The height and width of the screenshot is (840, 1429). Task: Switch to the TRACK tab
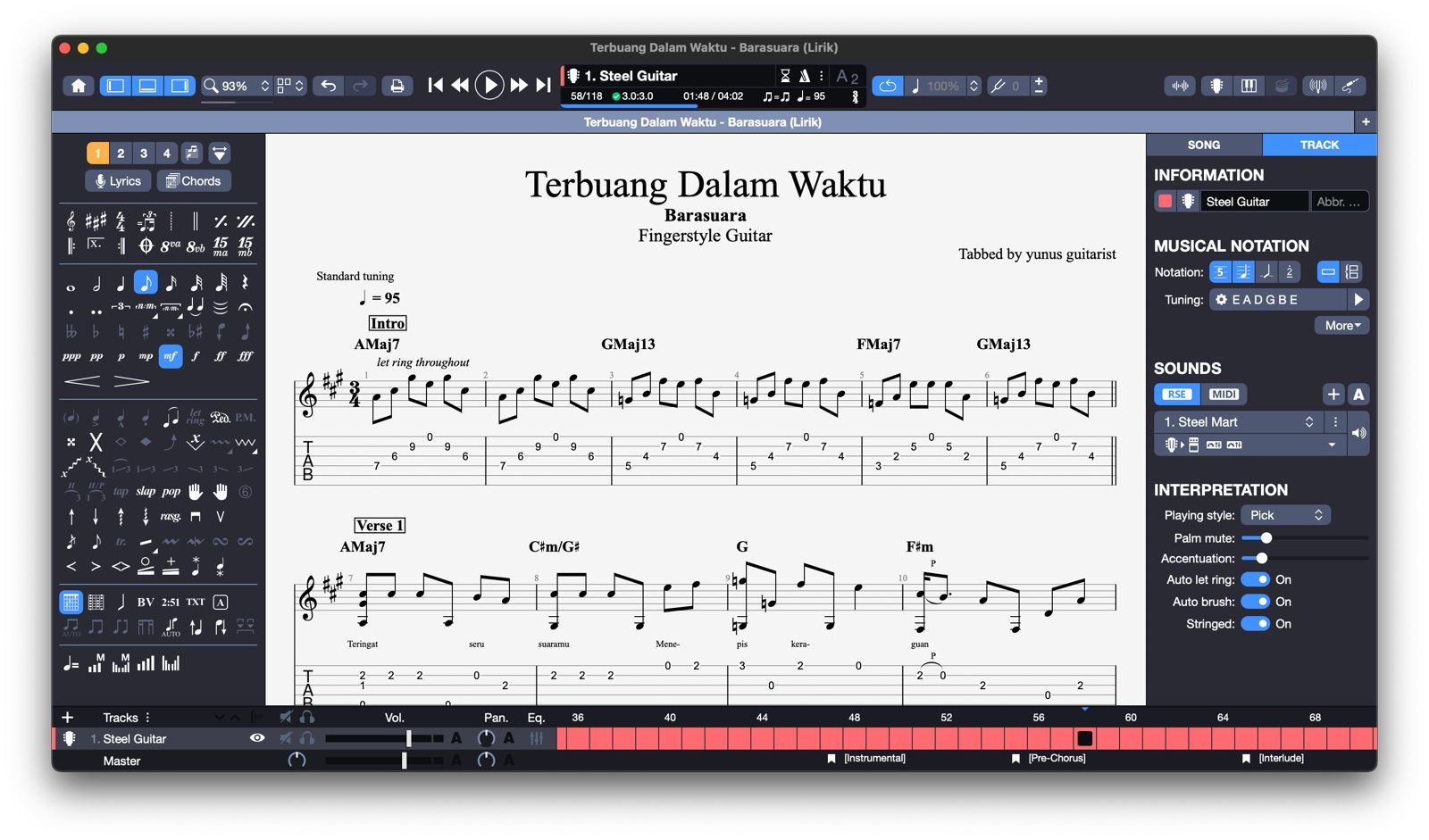click(x=1319, y=145)
